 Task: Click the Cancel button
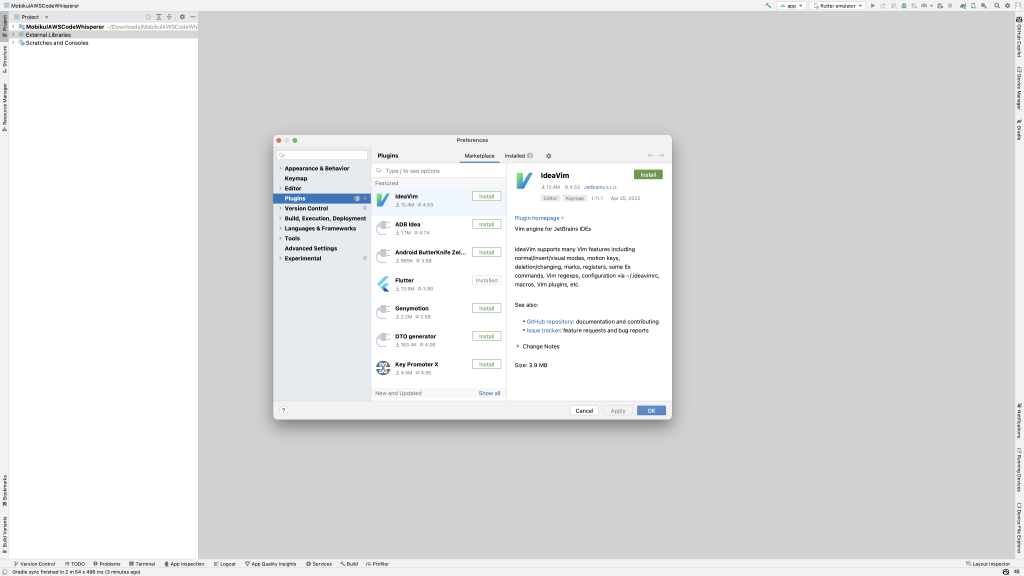coord(584,411)
